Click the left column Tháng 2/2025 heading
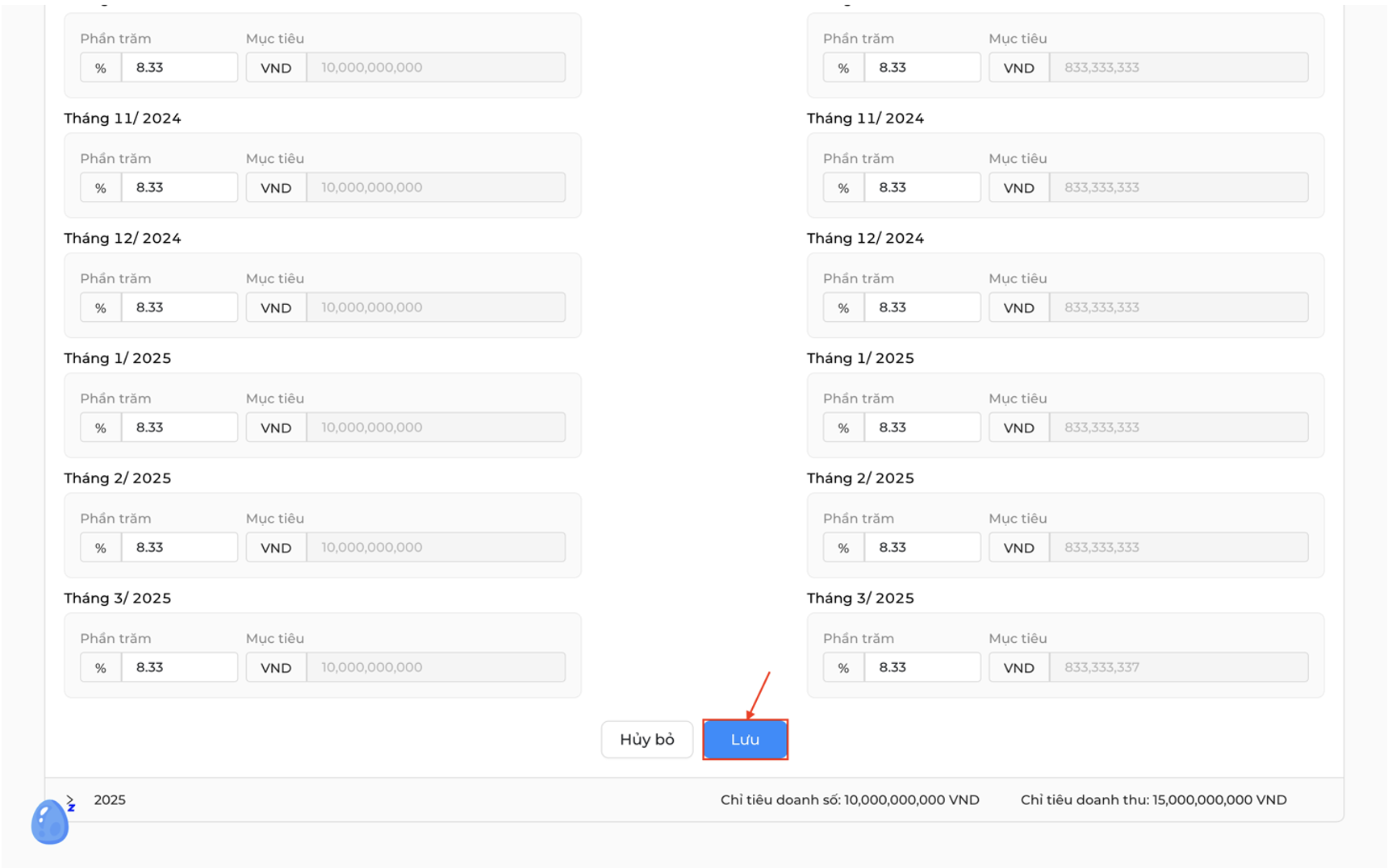Screen dimensions: 1388x868 (x=118, y=478)
